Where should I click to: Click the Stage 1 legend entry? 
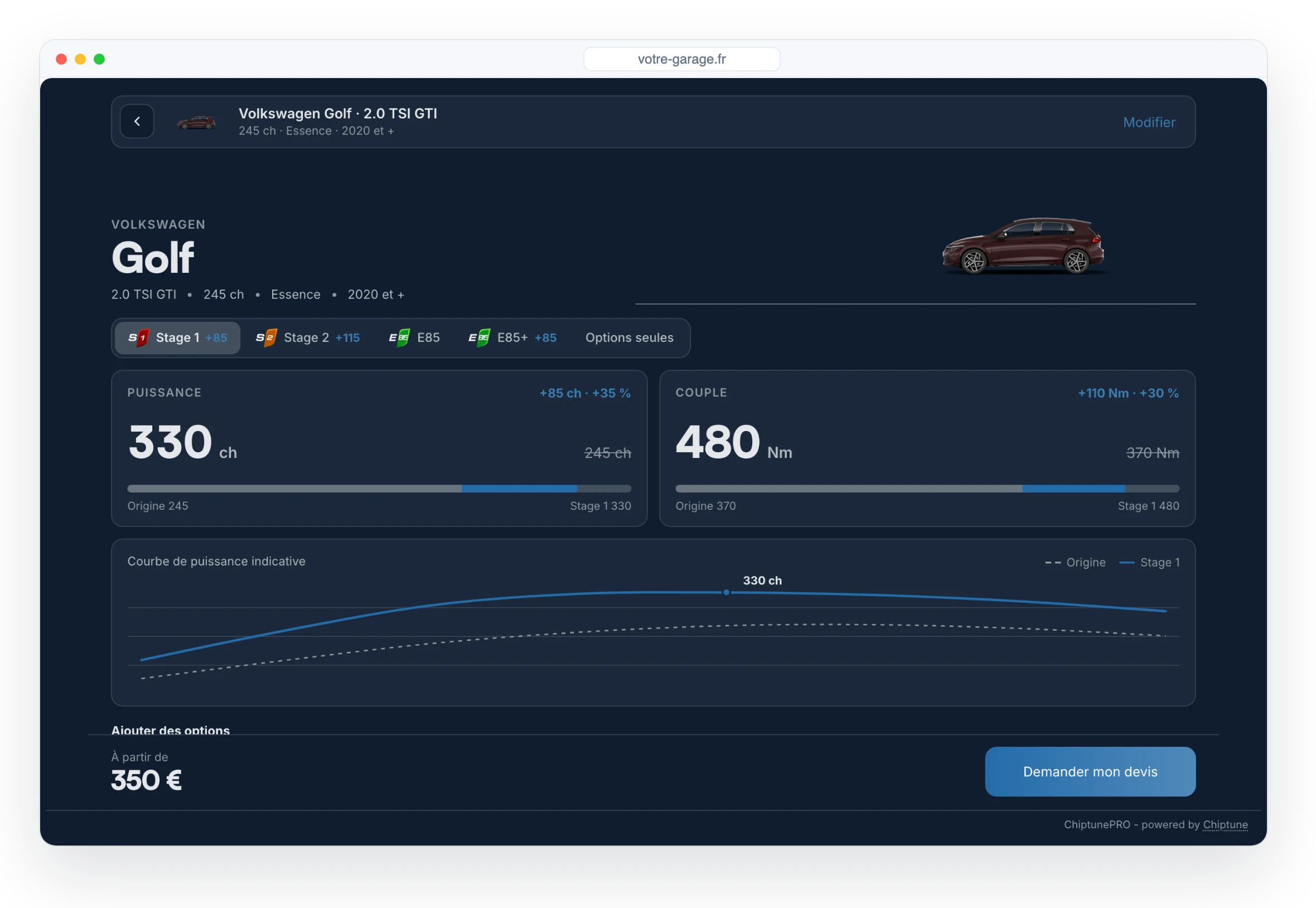(x=1149, y=562)
